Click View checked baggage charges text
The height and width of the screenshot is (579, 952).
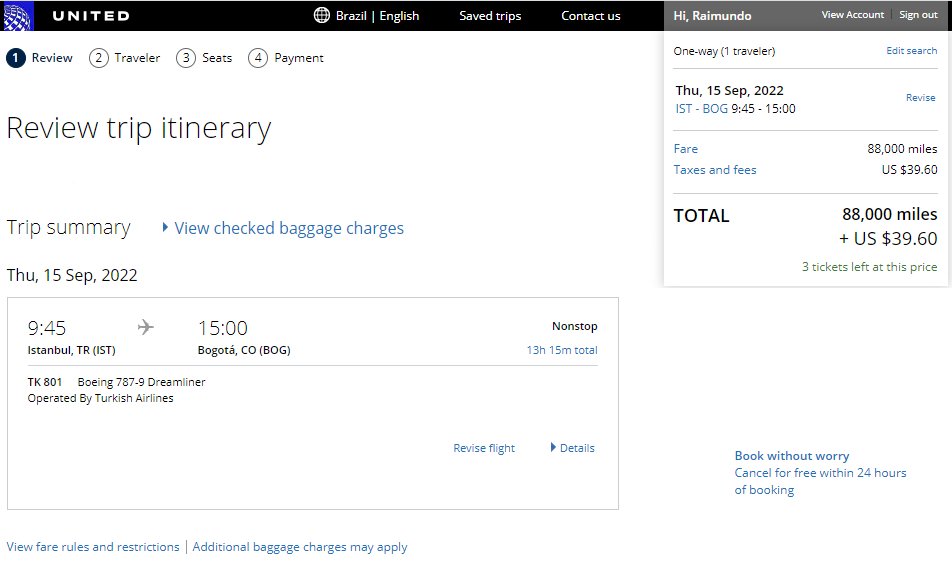[x=289, y=228]
